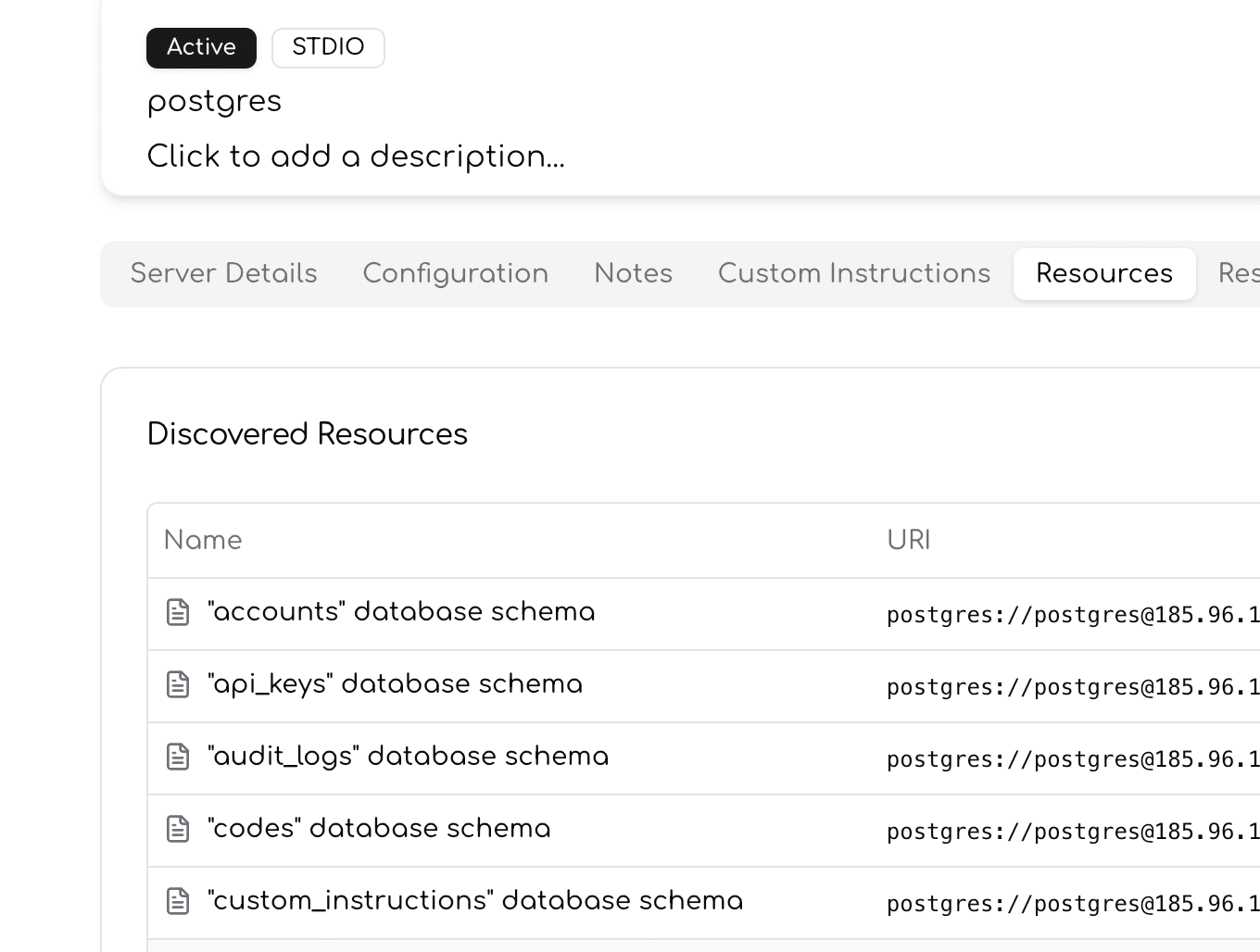Click to add a server description

pyautogui.click(x=356, y=157)
